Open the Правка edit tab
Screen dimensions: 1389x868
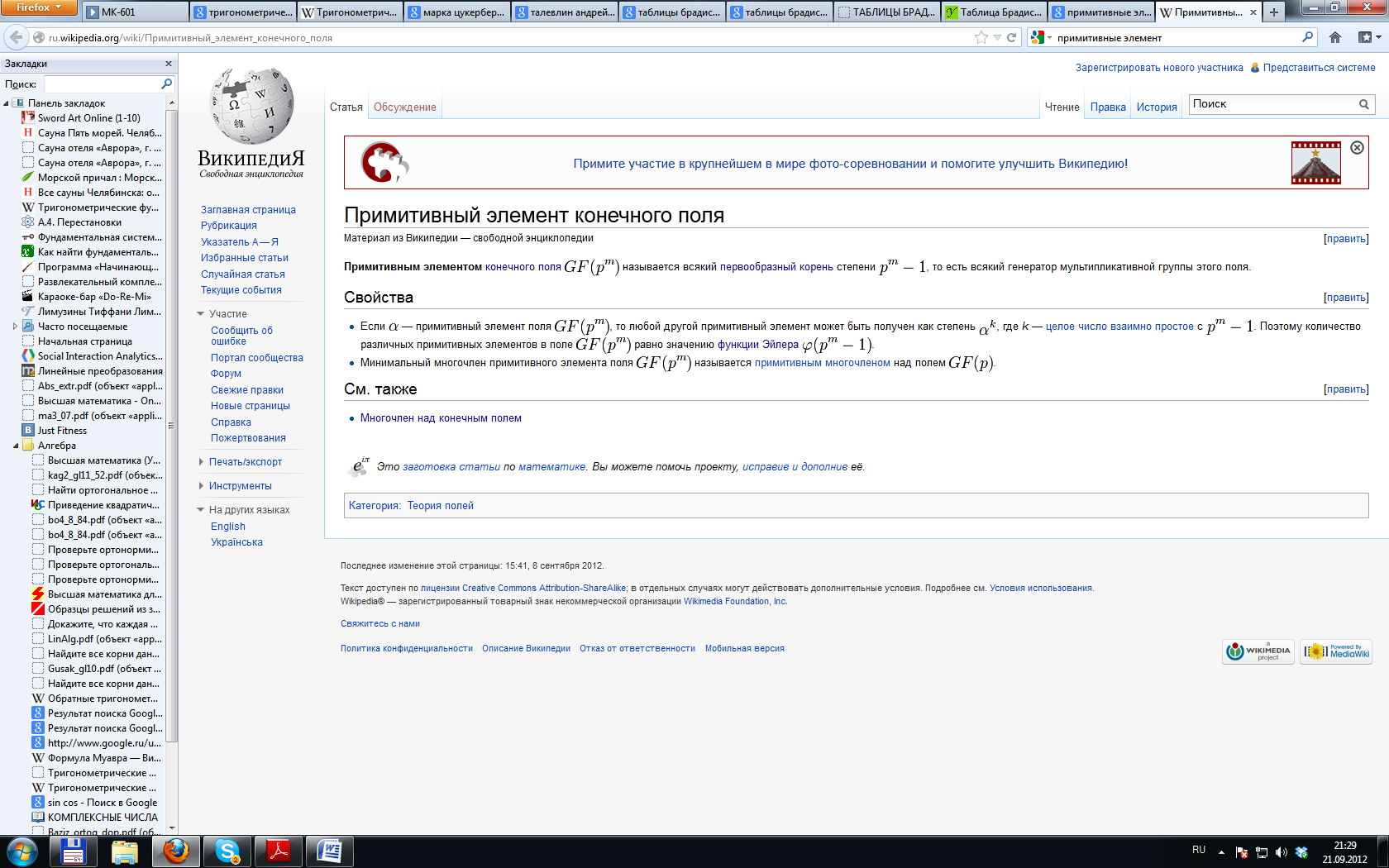click(1108, 107)
